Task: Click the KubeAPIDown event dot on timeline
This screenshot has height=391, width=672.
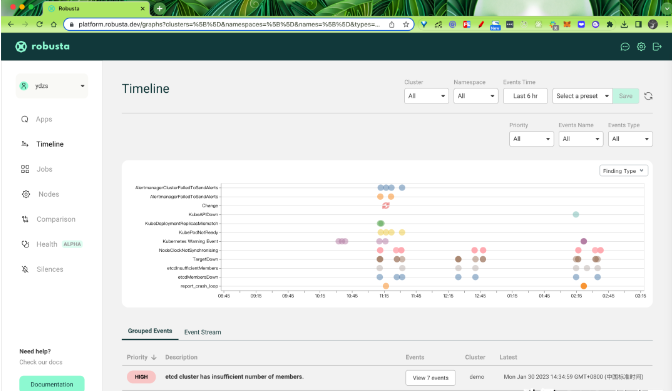Action: pos(576,214)
